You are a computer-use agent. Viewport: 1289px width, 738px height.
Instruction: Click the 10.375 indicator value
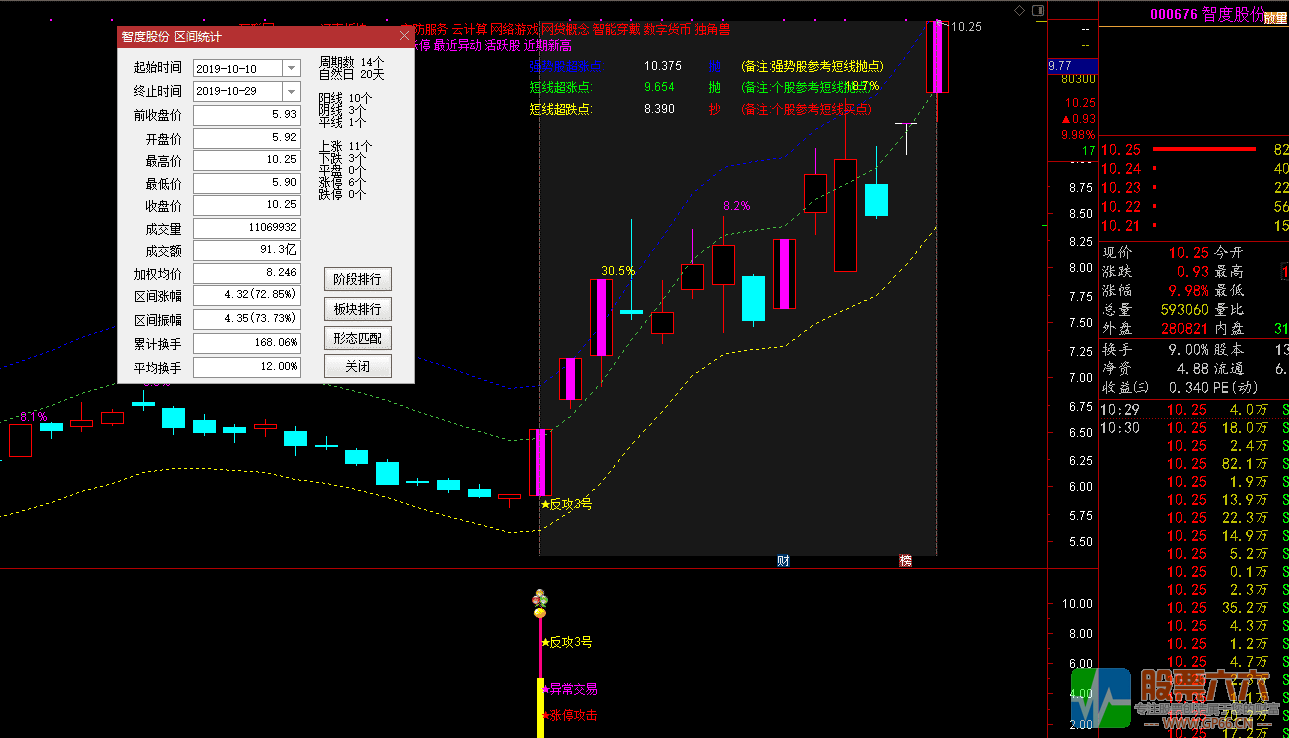coord(663,66)
